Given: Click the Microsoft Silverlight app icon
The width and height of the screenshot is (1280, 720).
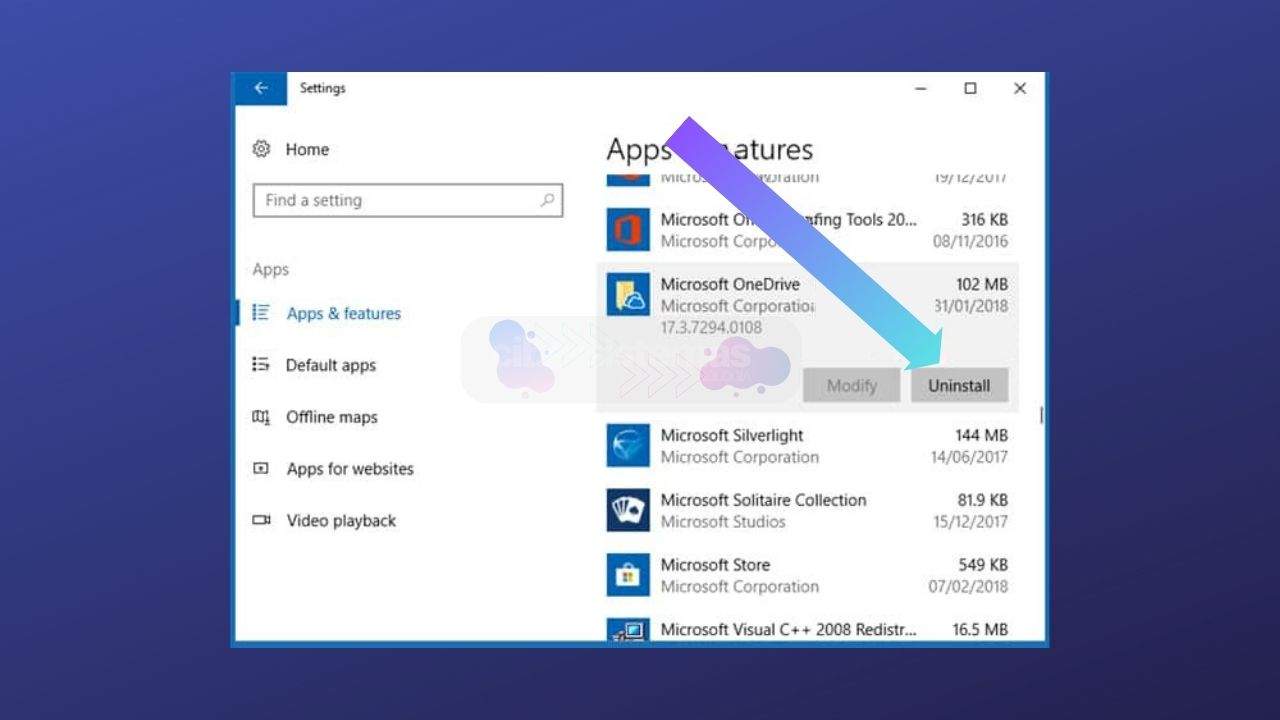Looking at the screenshot, I should pos(628,446).
